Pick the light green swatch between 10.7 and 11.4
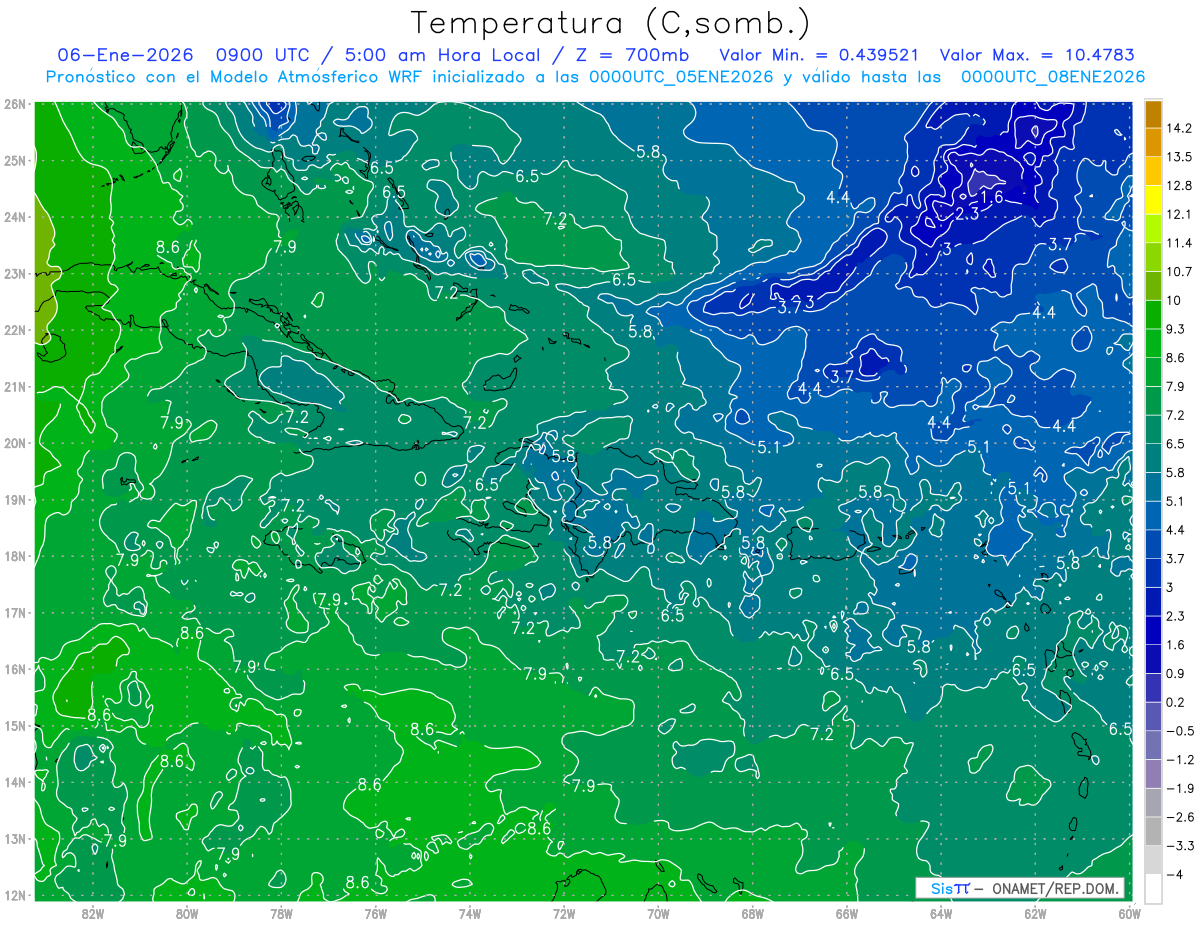The height and width of the screenshot is (927, 1200). click(1153, 257)
